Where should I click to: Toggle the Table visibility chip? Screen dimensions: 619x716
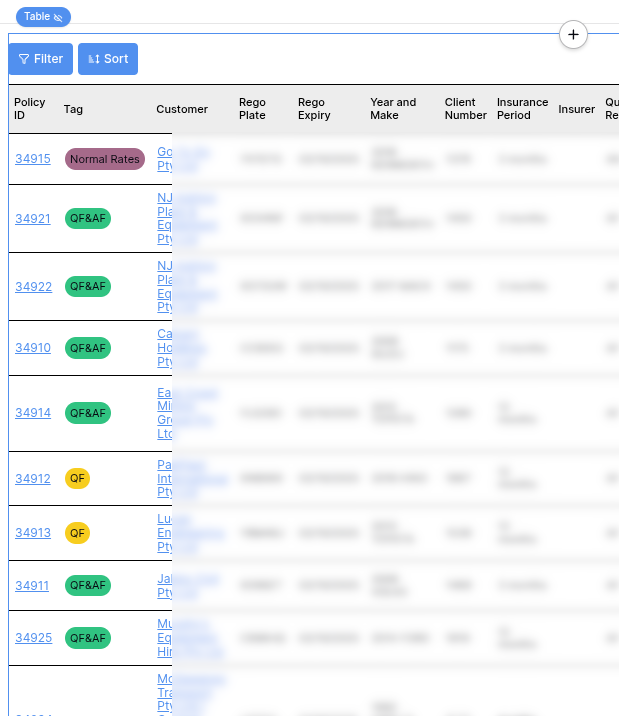(43, 17)
